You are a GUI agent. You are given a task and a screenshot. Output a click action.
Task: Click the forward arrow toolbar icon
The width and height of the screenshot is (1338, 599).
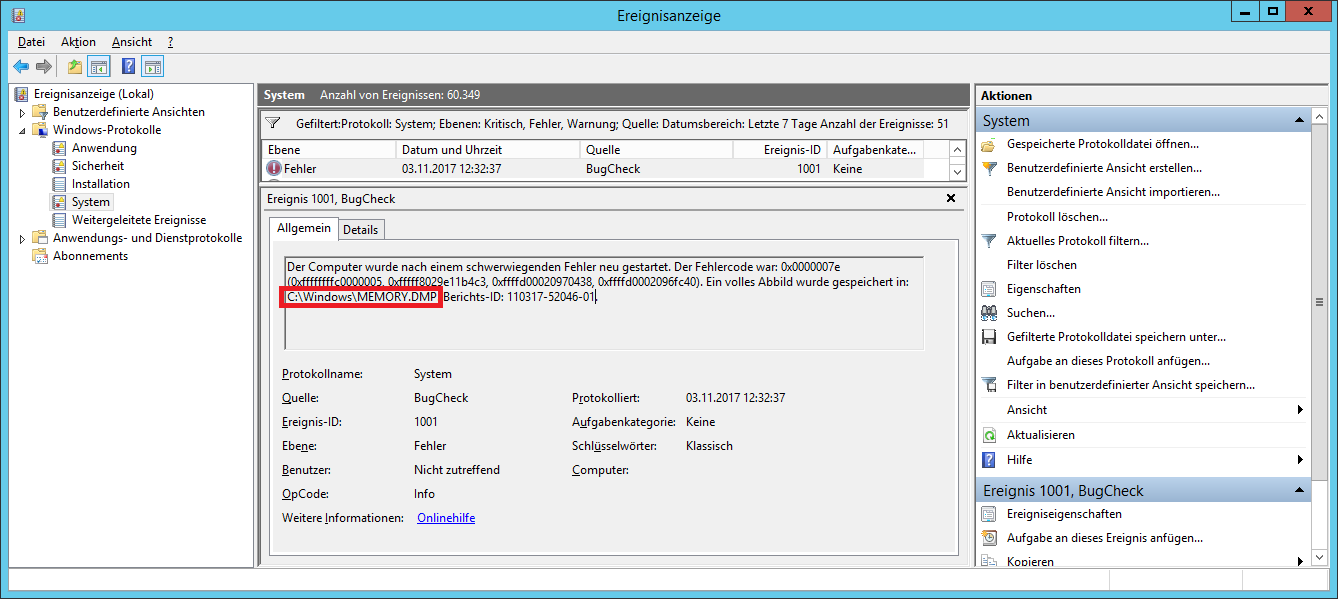pyautogui.click(x=43, y=67)
